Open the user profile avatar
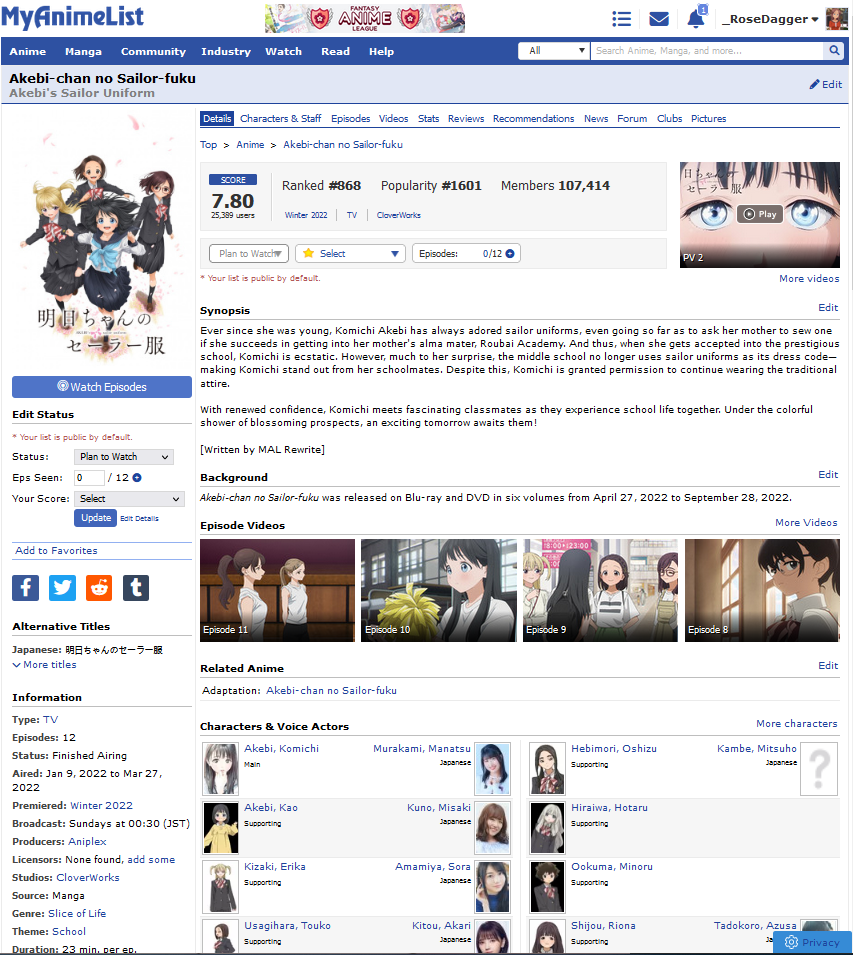Image resolution: width=853 pixels, height=955 pixels. (837, 19)
